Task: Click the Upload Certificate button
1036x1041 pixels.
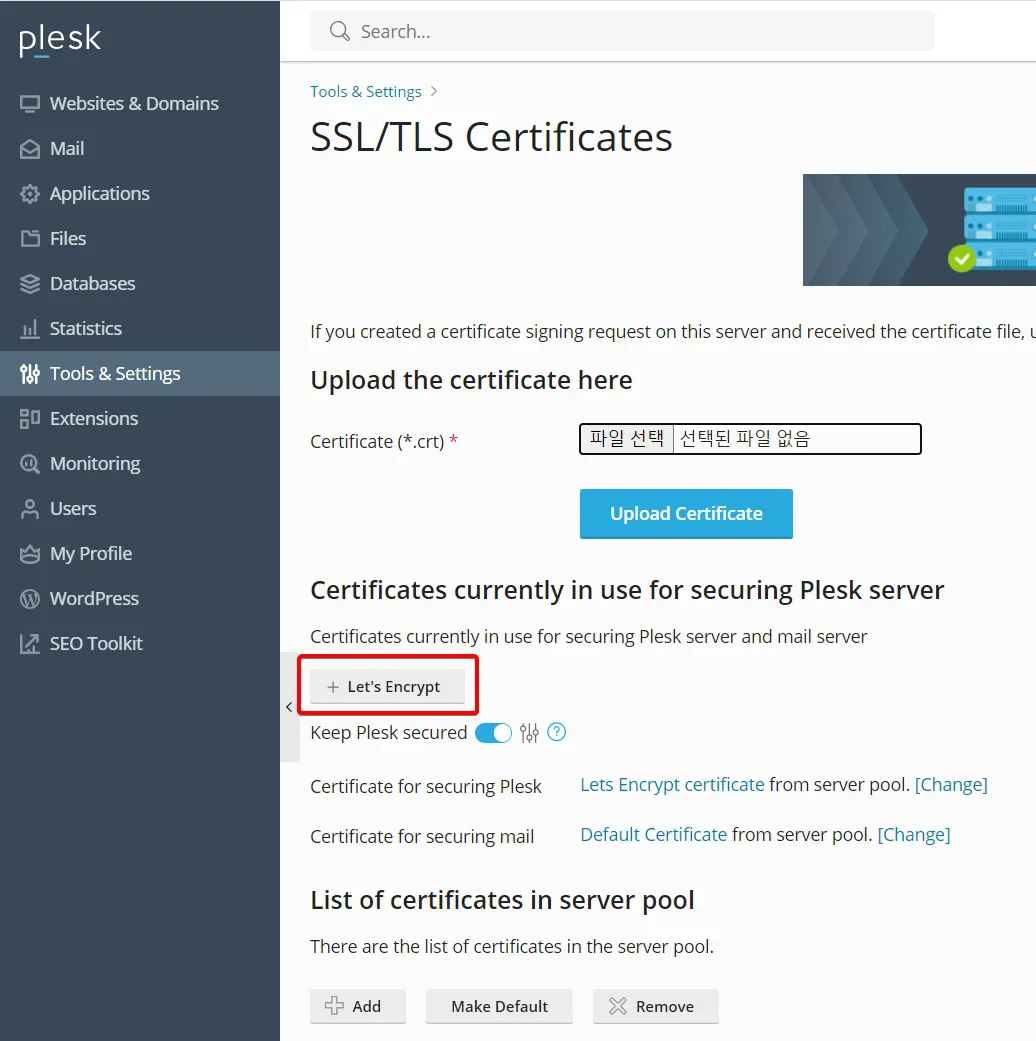Action: click(686, 514)
